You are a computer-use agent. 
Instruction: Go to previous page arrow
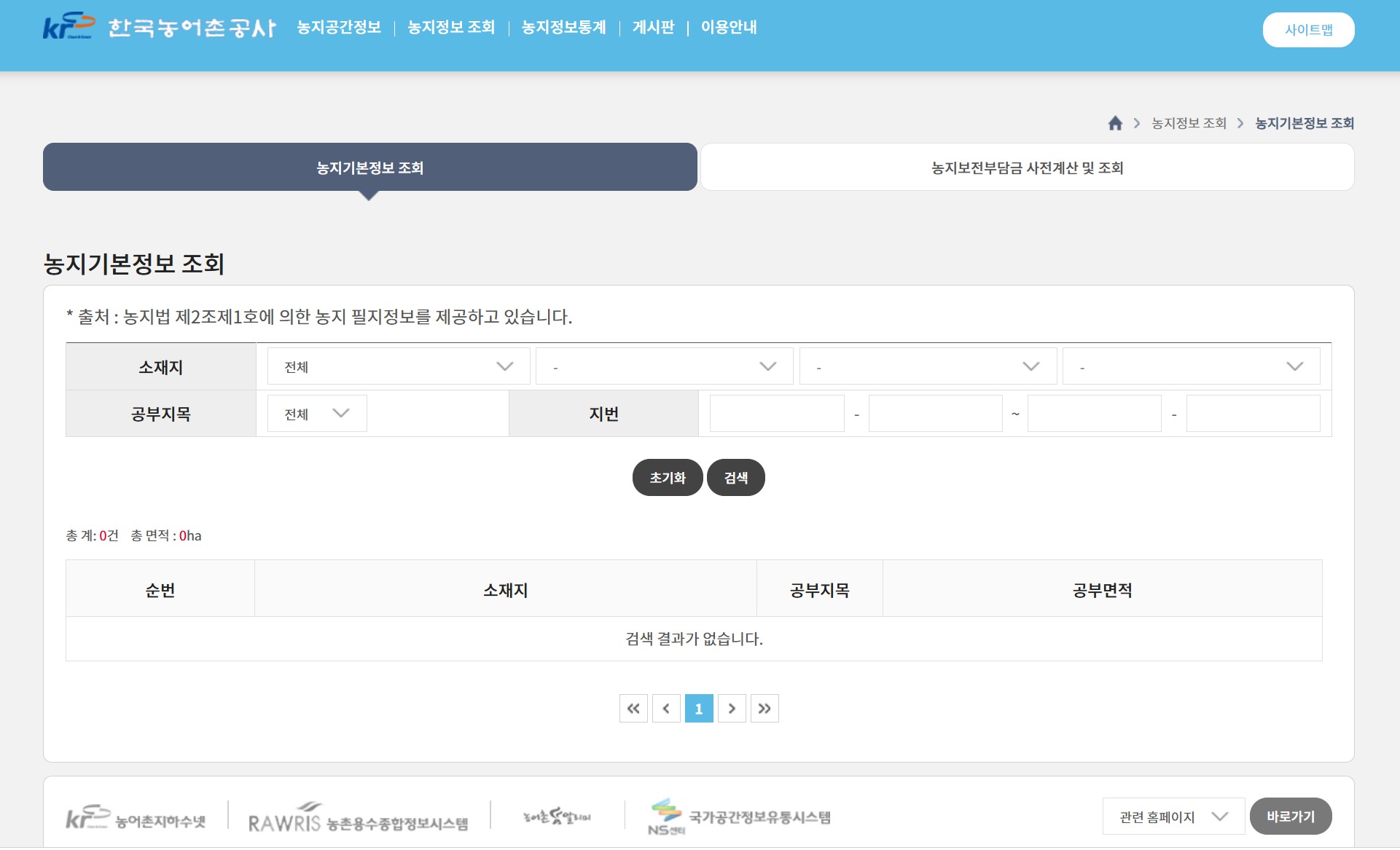tap(665, 708)
